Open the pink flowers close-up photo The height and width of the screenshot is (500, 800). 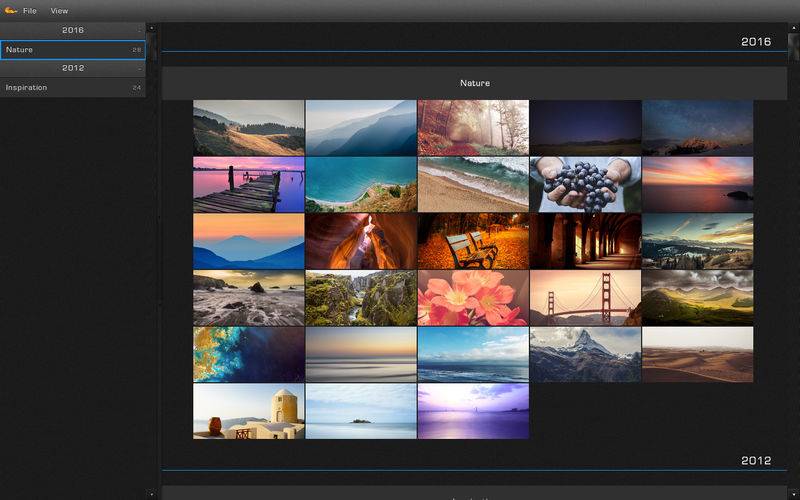(473, 297)
